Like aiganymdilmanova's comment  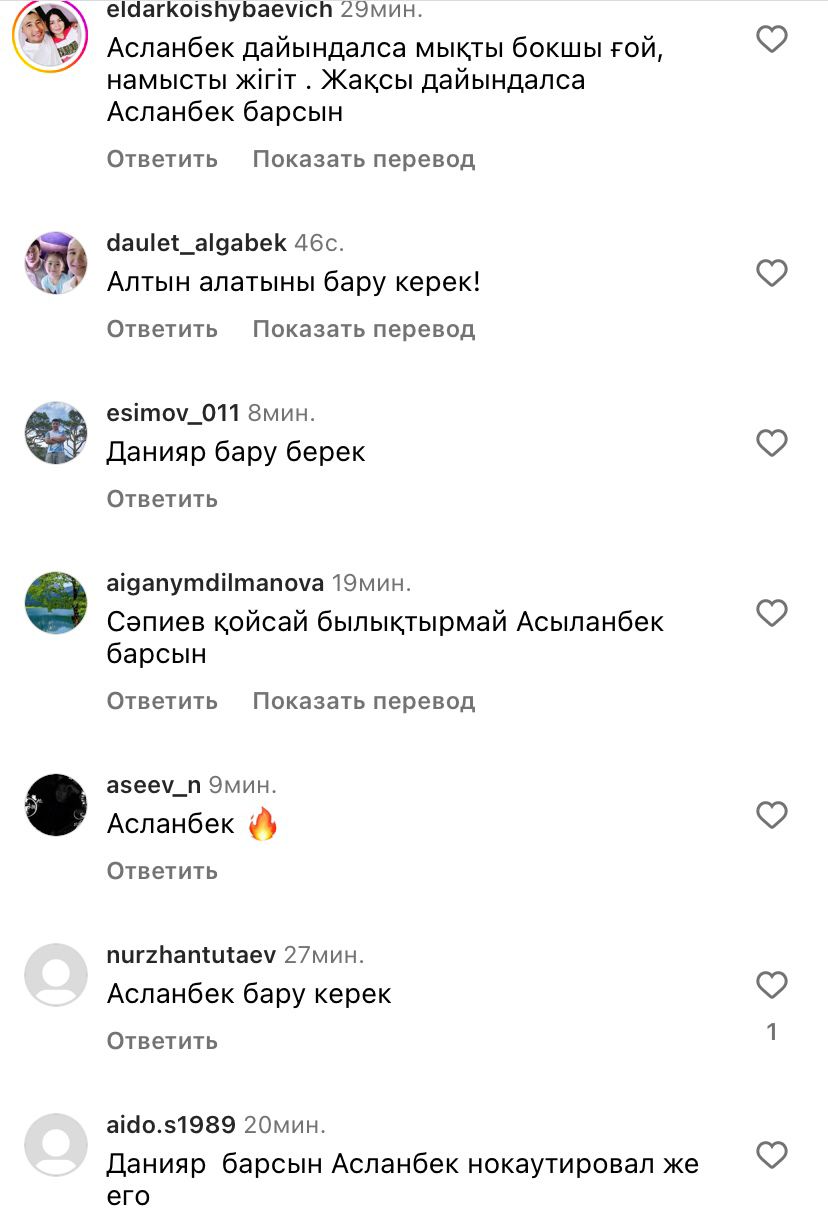[x=771, y=613]
